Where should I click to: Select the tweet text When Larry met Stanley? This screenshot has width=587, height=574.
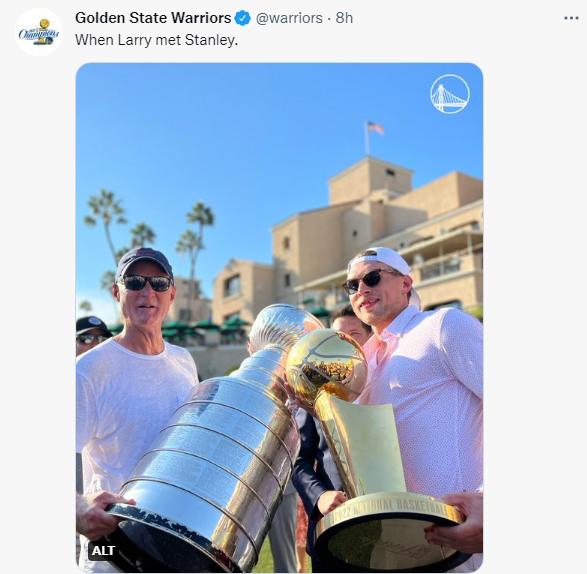click(156, 40)
